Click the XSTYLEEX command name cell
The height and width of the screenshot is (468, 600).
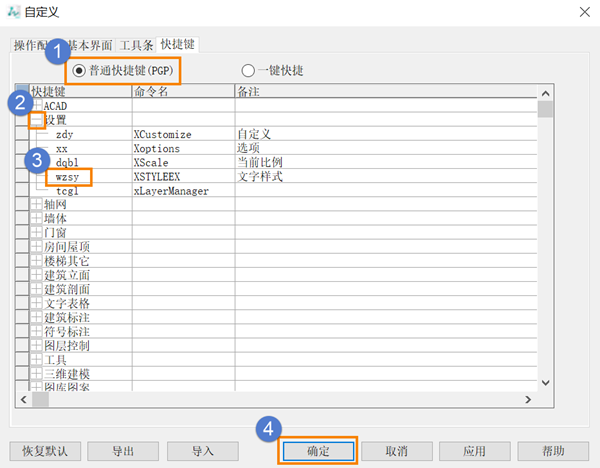click(183, 177)
